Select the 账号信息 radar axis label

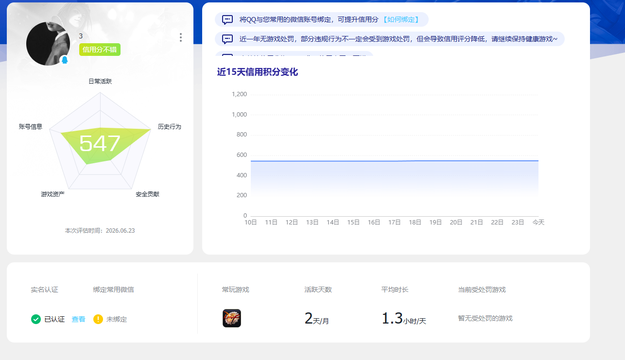point(31,127)
